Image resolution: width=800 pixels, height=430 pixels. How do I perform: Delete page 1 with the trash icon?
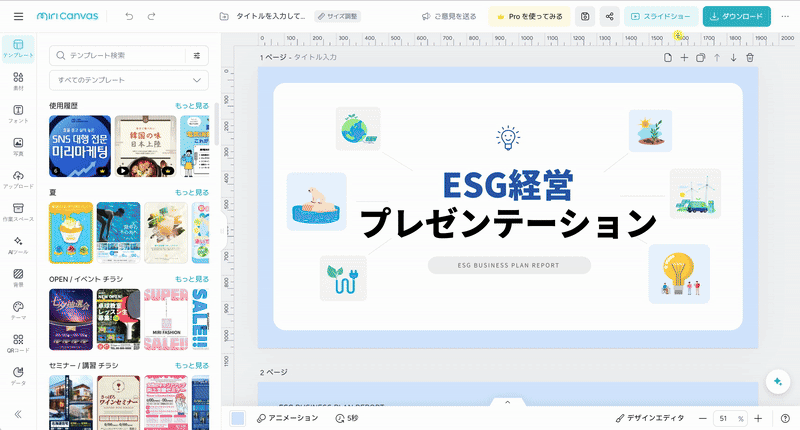pyautogui.click(x=750, y=58)
